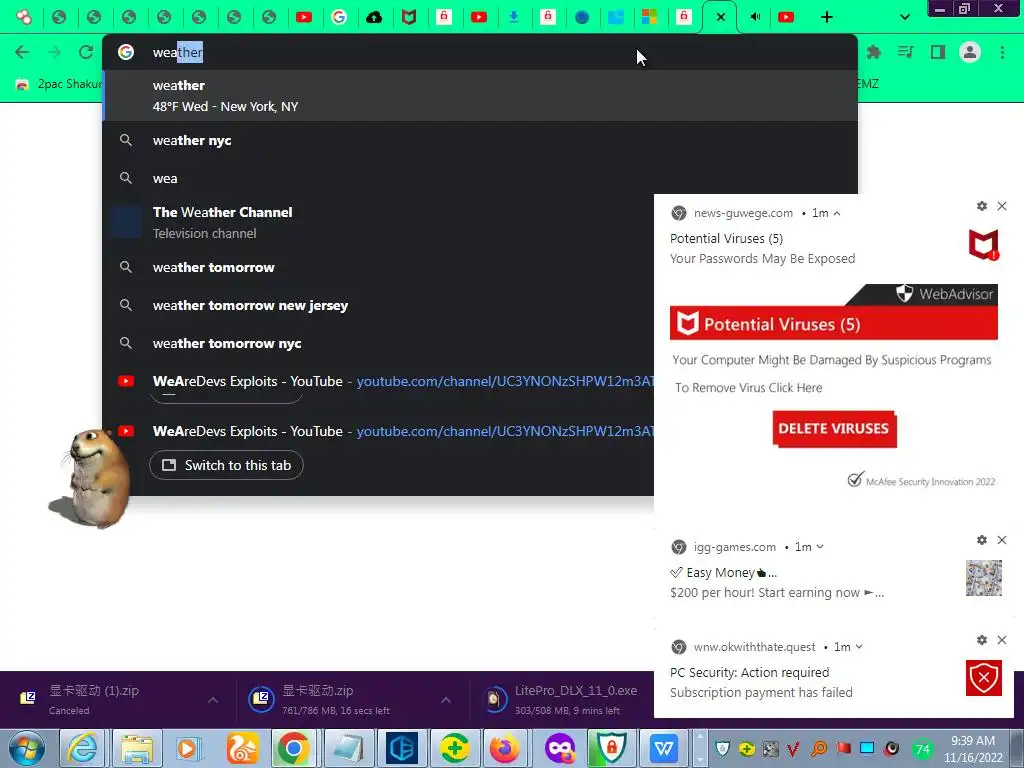Open UC Browser from the taskbar
The image size is (1024, 768).
click(x=242, y=748)
